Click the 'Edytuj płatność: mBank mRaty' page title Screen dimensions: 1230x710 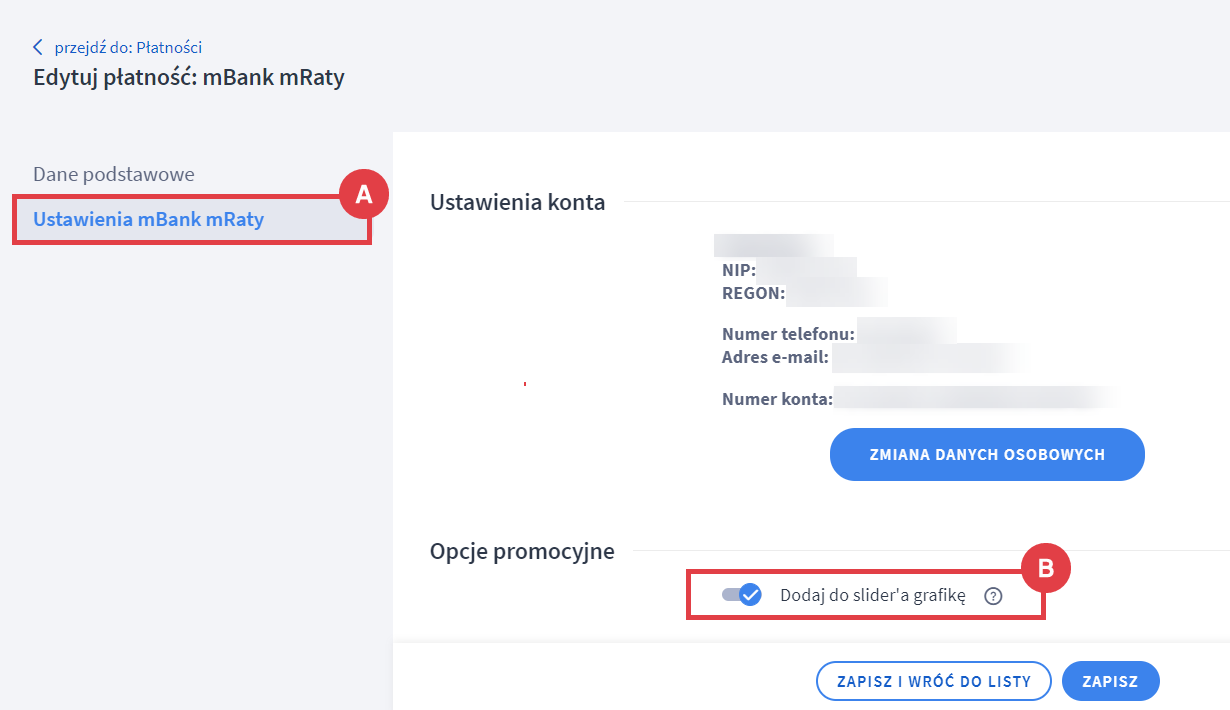pos(189,77)
